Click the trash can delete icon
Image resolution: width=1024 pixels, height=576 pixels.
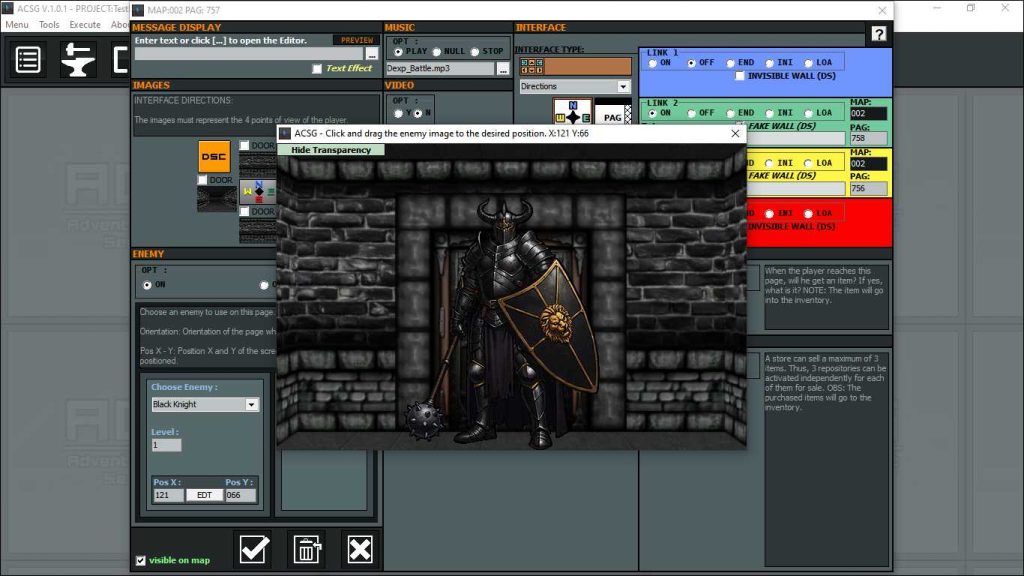click(x=307, y=549)
